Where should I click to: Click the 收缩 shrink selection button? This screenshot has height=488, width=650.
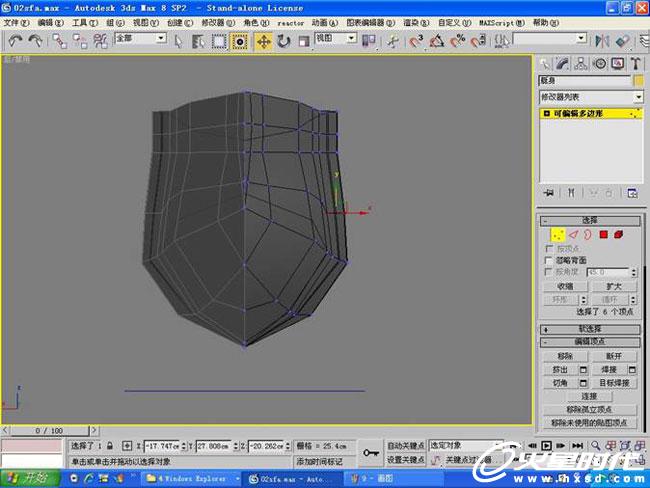(x=565, y=286)
